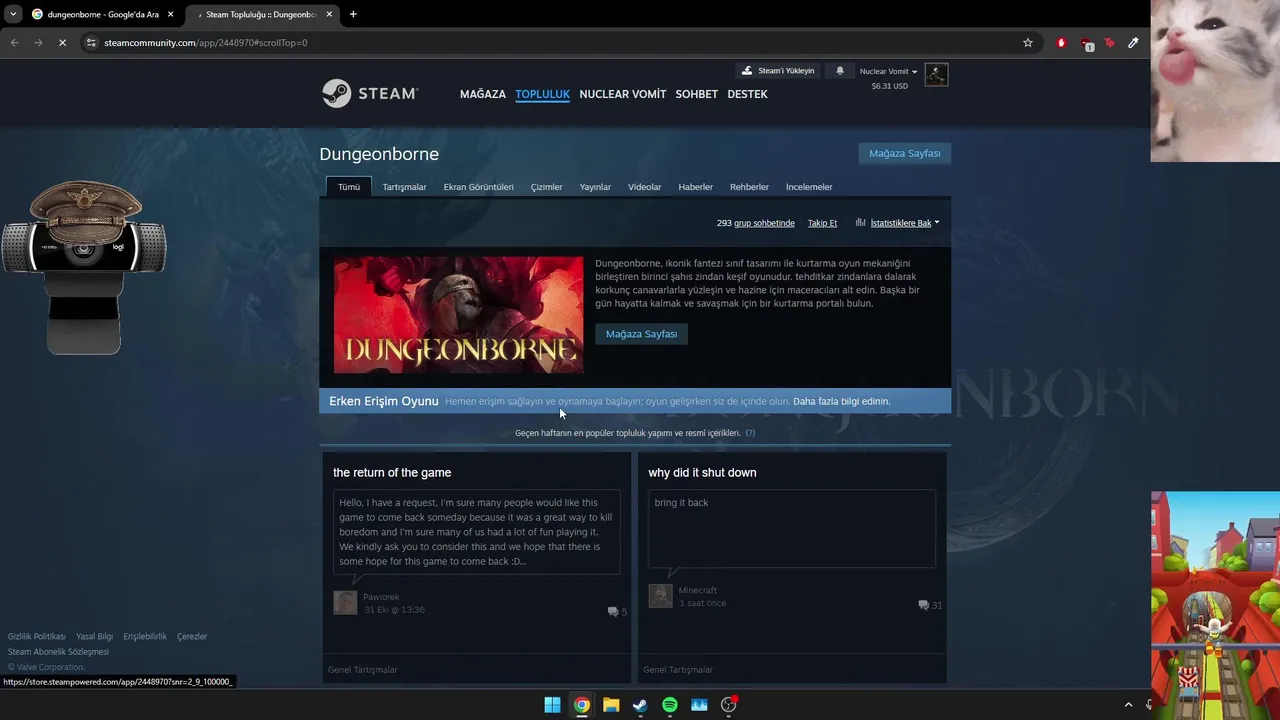The image size is (1280, 720).
Task: Switch to the dungeonborne Google search tab
Action: 102,14
